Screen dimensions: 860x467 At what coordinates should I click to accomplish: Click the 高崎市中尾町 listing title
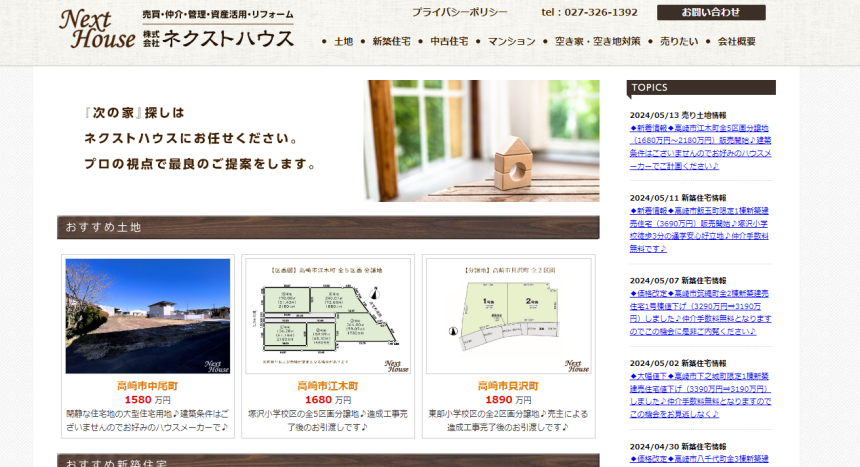(x=147, y=385)
